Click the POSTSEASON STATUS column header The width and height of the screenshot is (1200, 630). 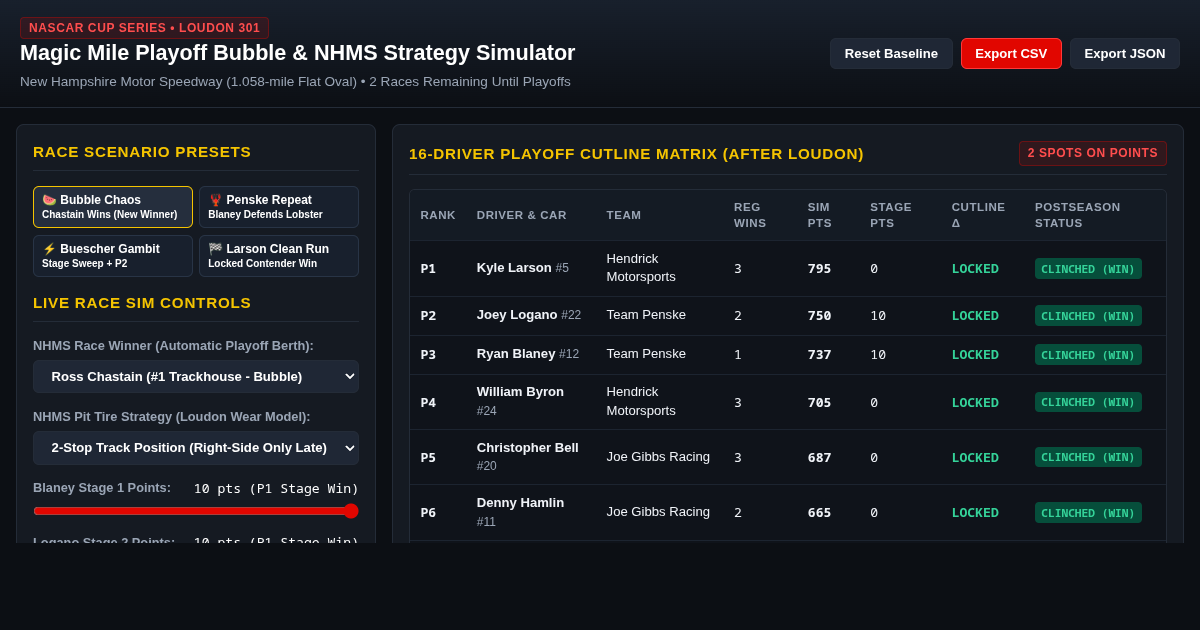coord(1078,215)
